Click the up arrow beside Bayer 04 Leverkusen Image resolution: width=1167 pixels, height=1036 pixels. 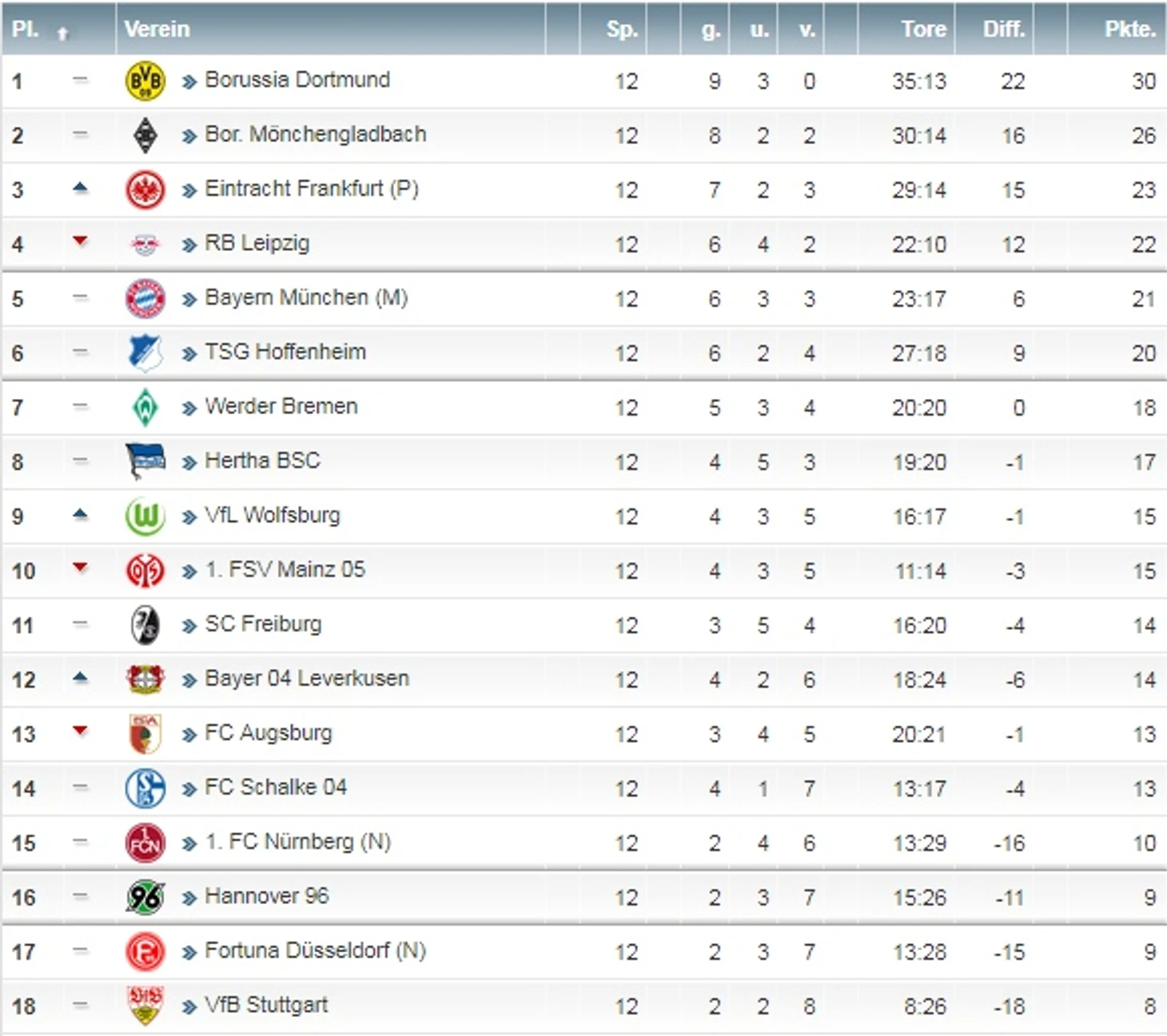coord(80,678)
